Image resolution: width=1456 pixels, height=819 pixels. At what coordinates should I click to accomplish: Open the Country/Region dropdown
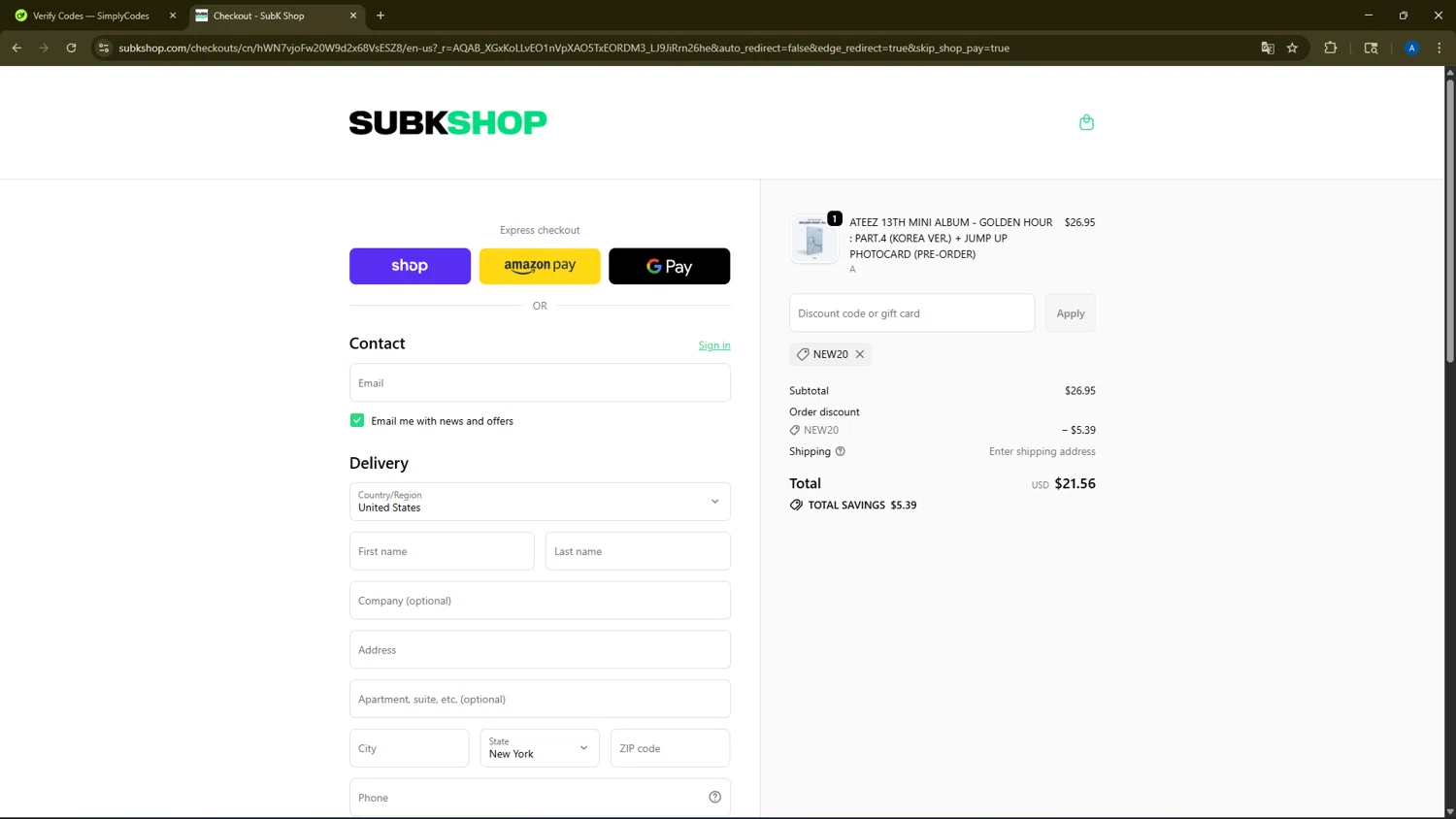click(540, 502)
